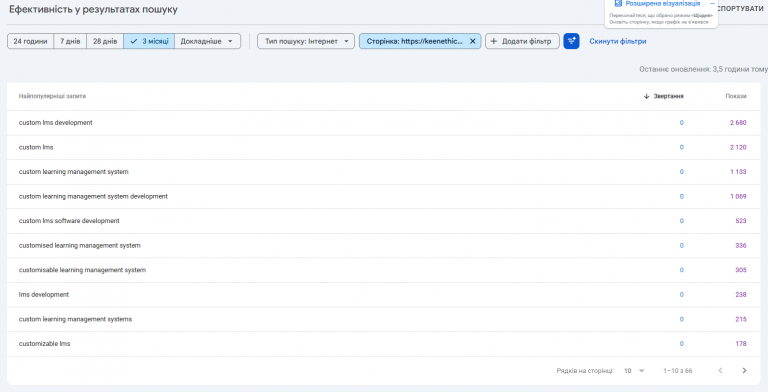
Task: Select query custom learning management systems
Action: [384, 319]
